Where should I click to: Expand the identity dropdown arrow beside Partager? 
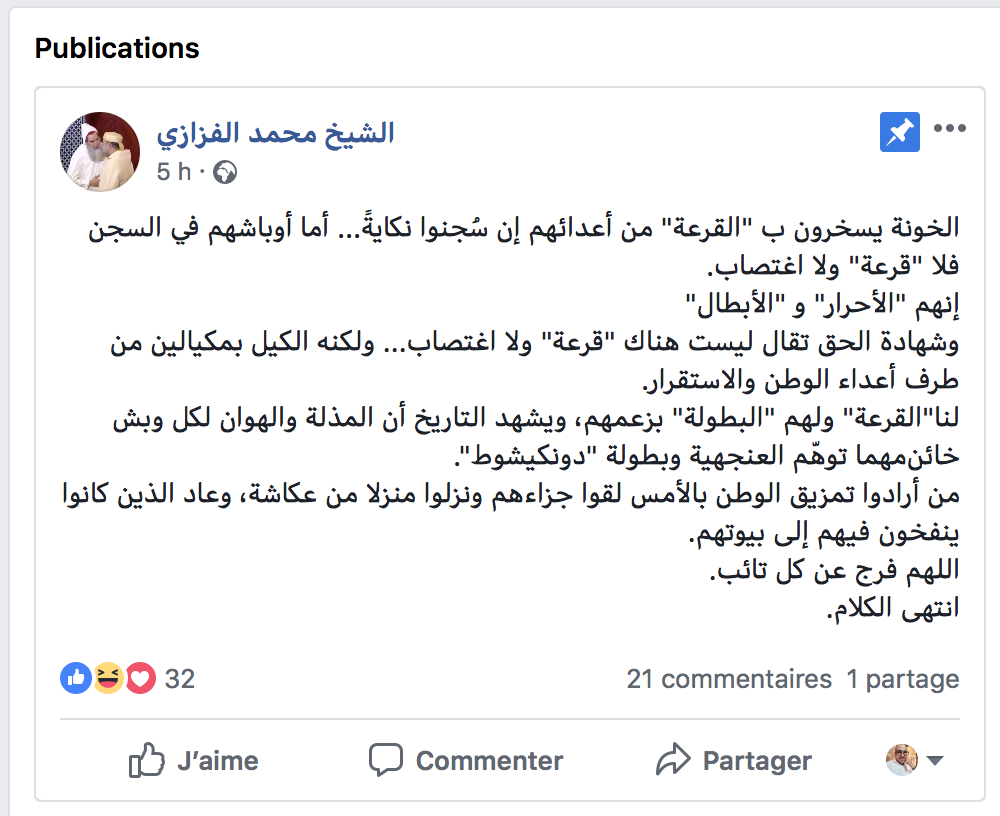936,761
